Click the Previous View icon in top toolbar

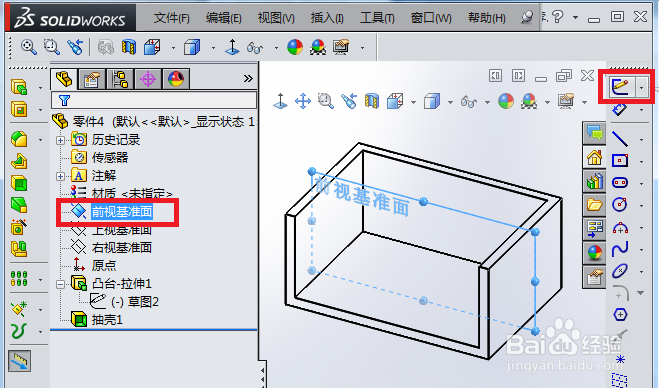(76, 47)
